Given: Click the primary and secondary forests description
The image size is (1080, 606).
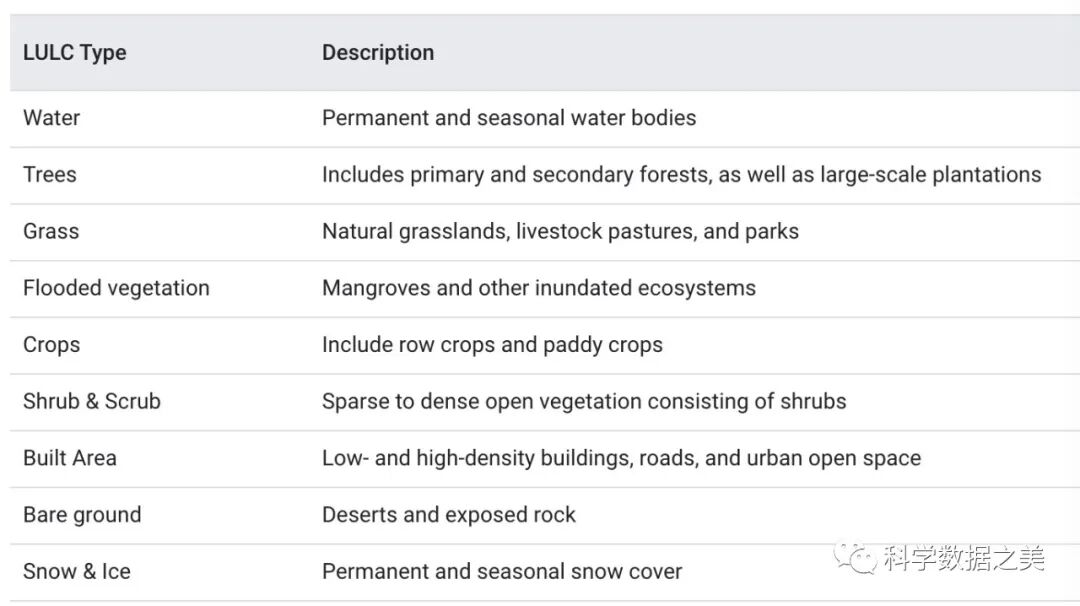Looking at the screenshot, I should click(x=681, y=175).
